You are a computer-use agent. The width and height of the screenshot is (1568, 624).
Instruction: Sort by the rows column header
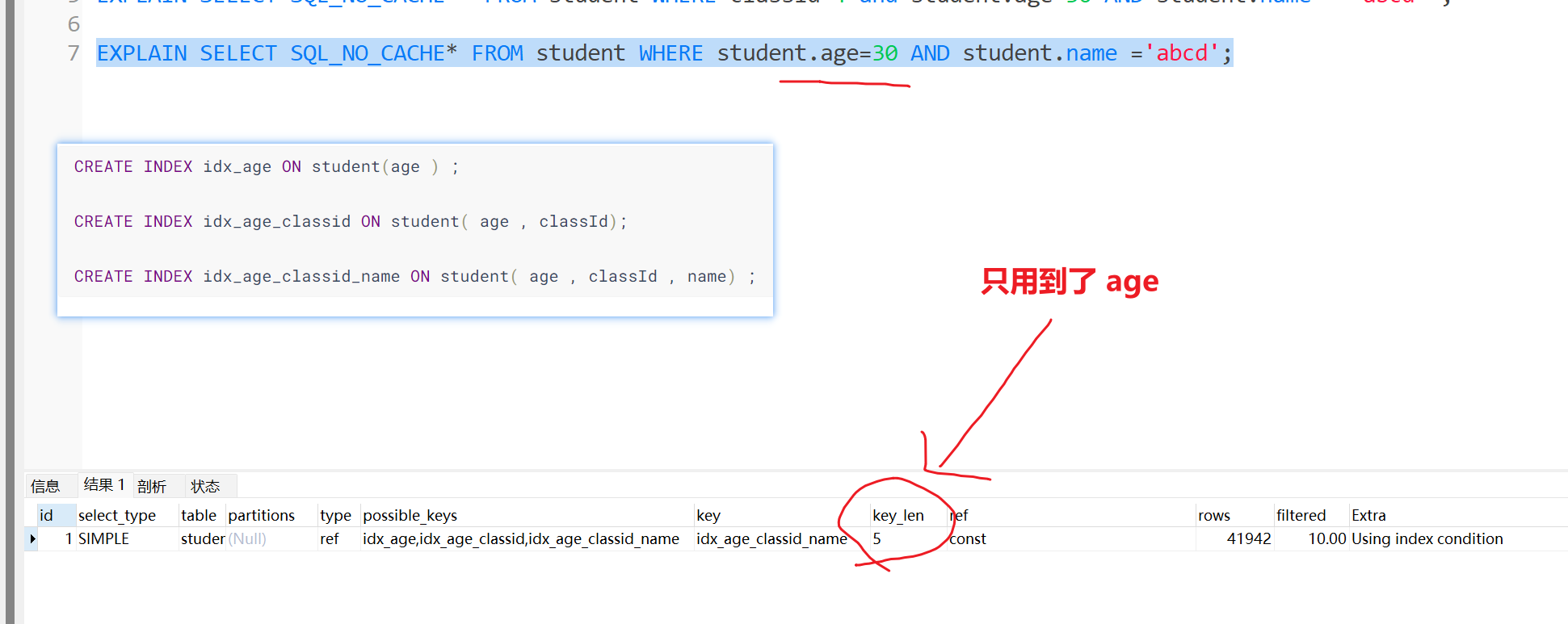point(1213,515)
